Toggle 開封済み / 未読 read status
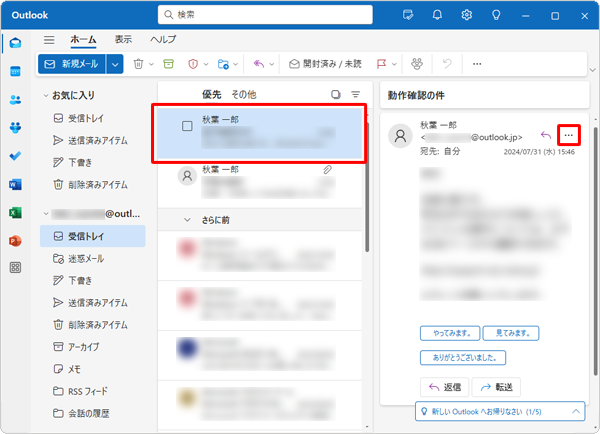600x434 pixels. pyautogui.click(x=325, y=64)
